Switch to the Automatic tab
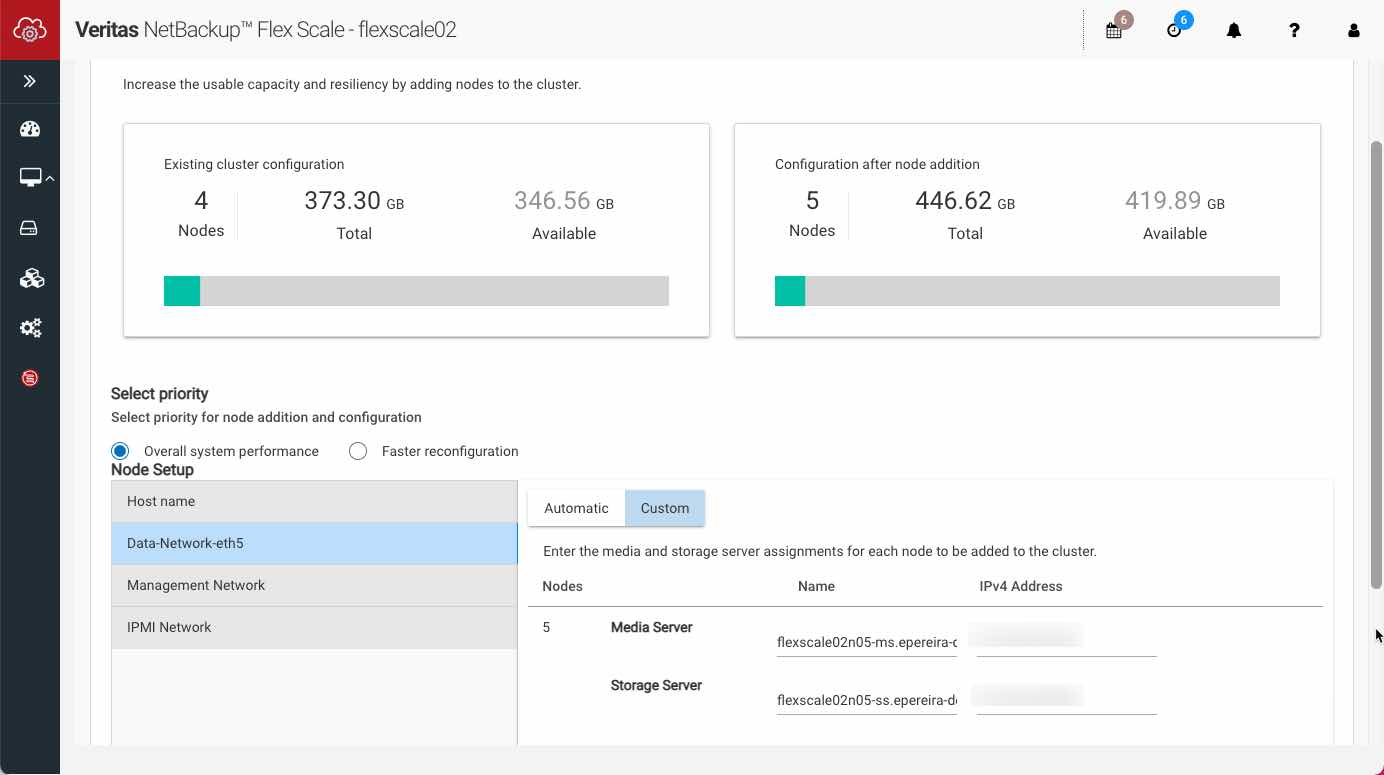Image resolution: width=1384 pixels, height=775 pixels. coord(576,508)
